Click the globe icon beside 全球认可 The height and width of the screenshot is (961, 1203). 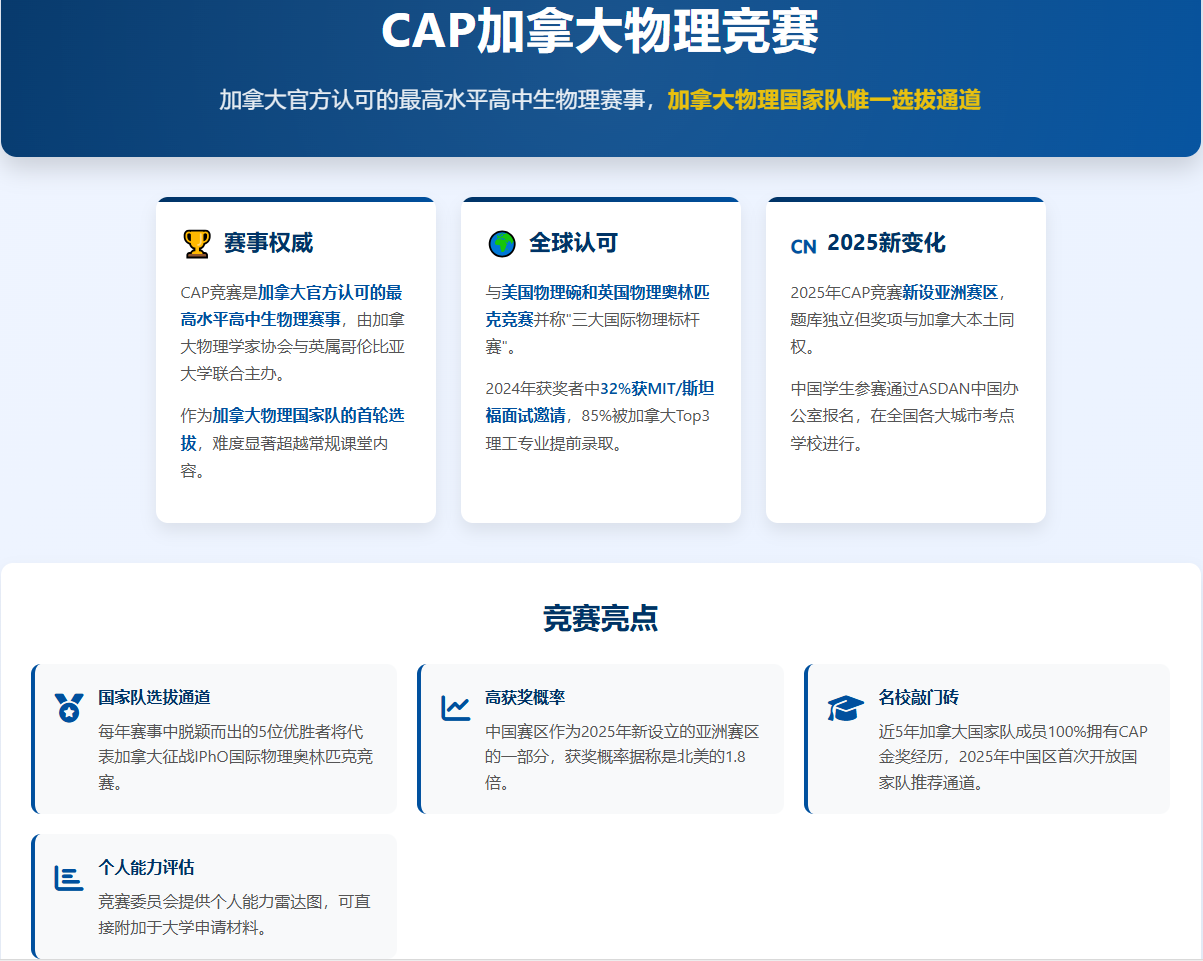pos(501,243)
